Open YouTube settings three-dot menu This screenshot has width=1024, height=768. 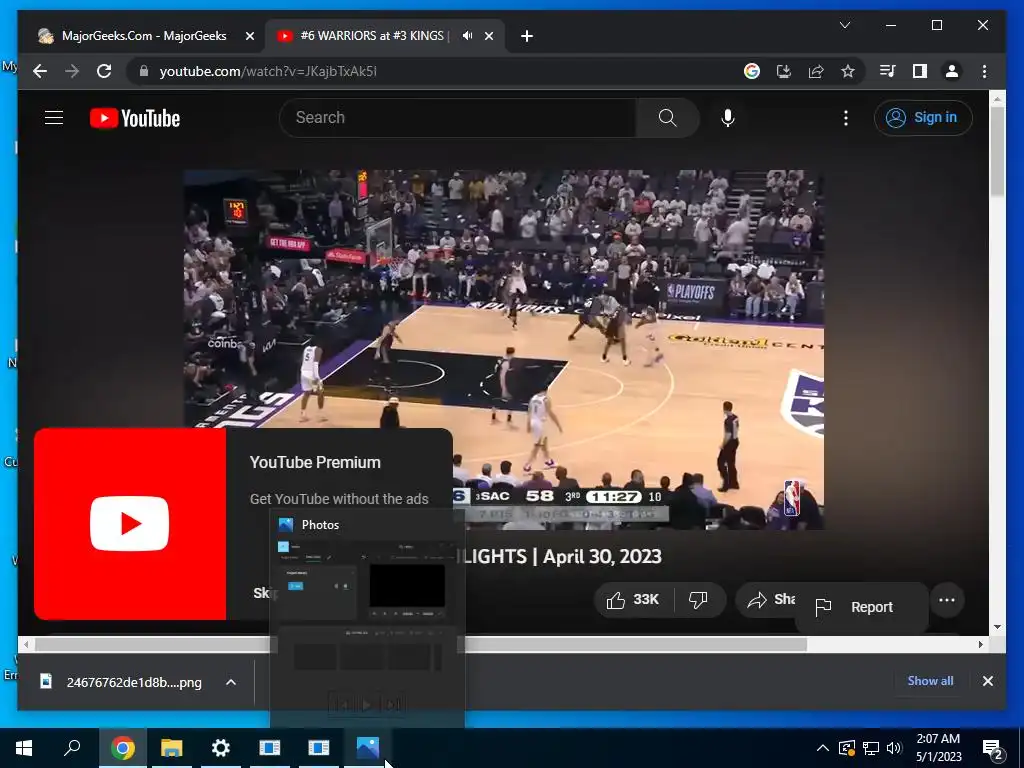[x=846, y=118]
